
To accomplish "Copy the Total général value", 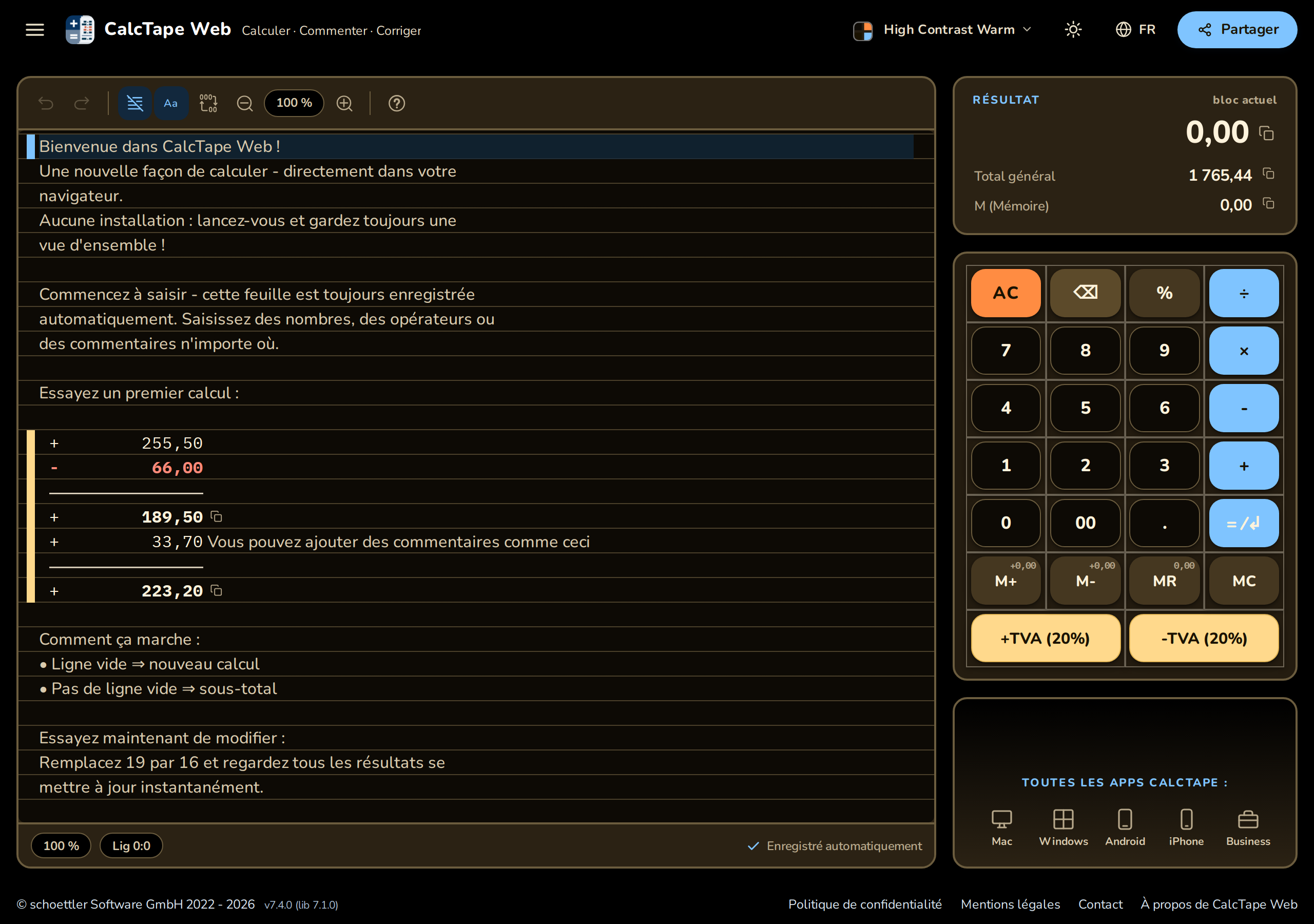I will 1268,174.
